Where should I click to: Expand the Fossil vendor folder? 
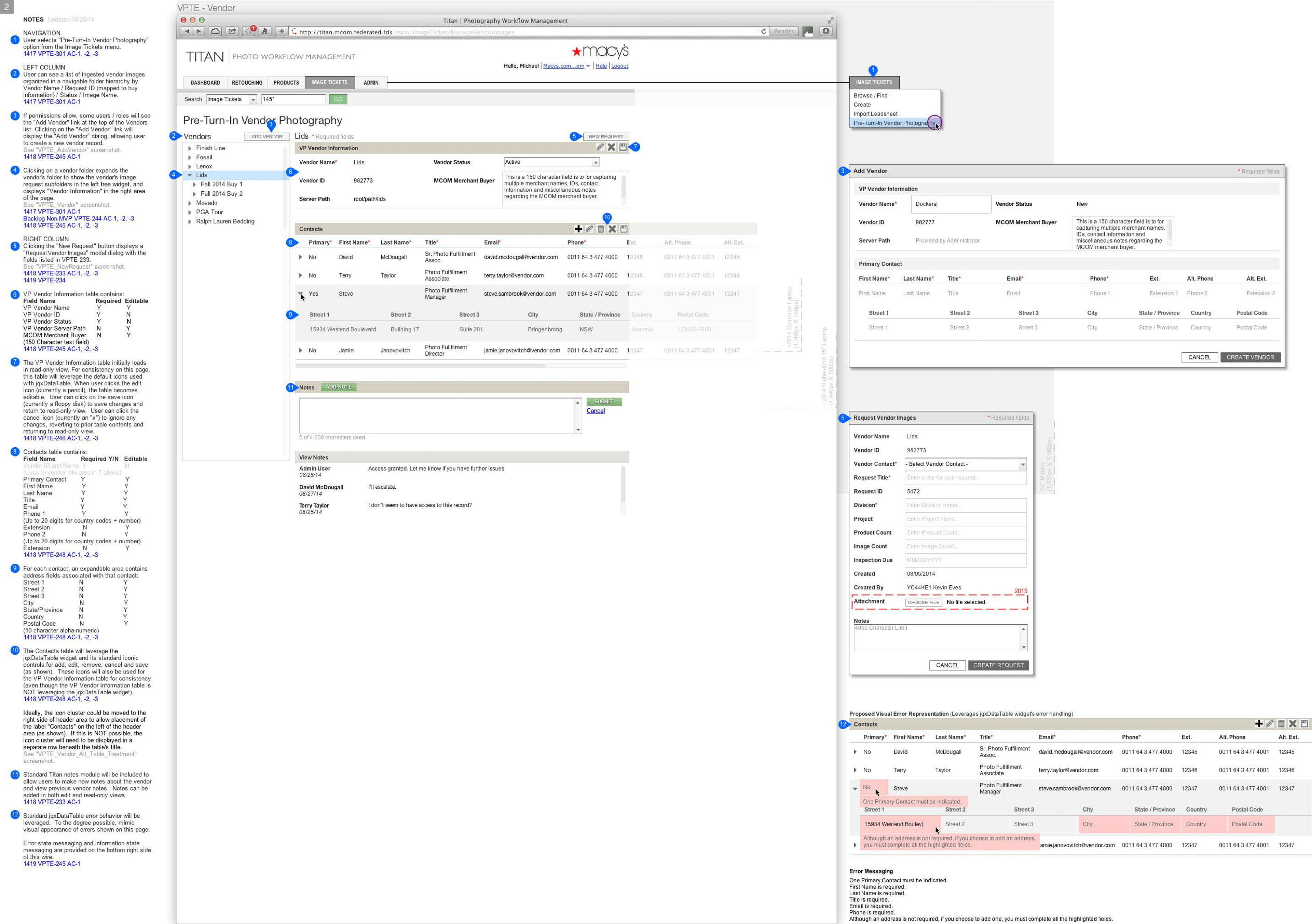(190, 157)
